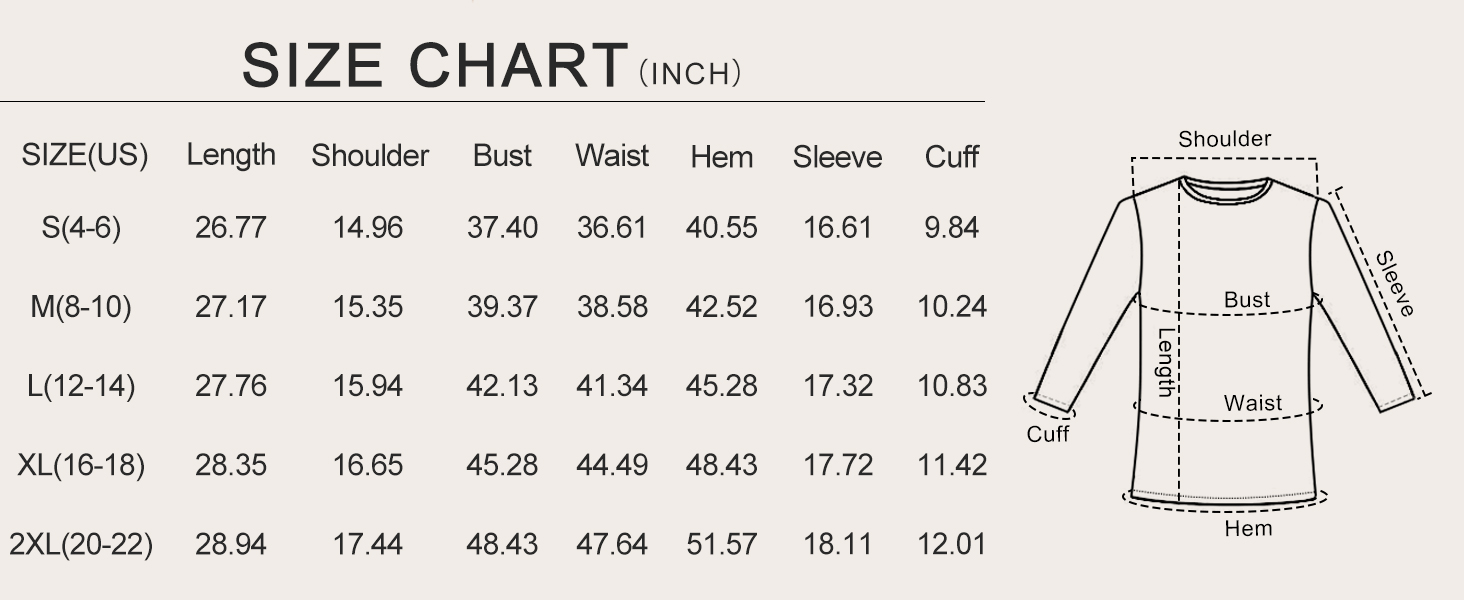Image resolution: width=1464 pixels, height=600 pixels.
Task: Select the Hem label below the shirt diagram
Action: (1248, 528)
